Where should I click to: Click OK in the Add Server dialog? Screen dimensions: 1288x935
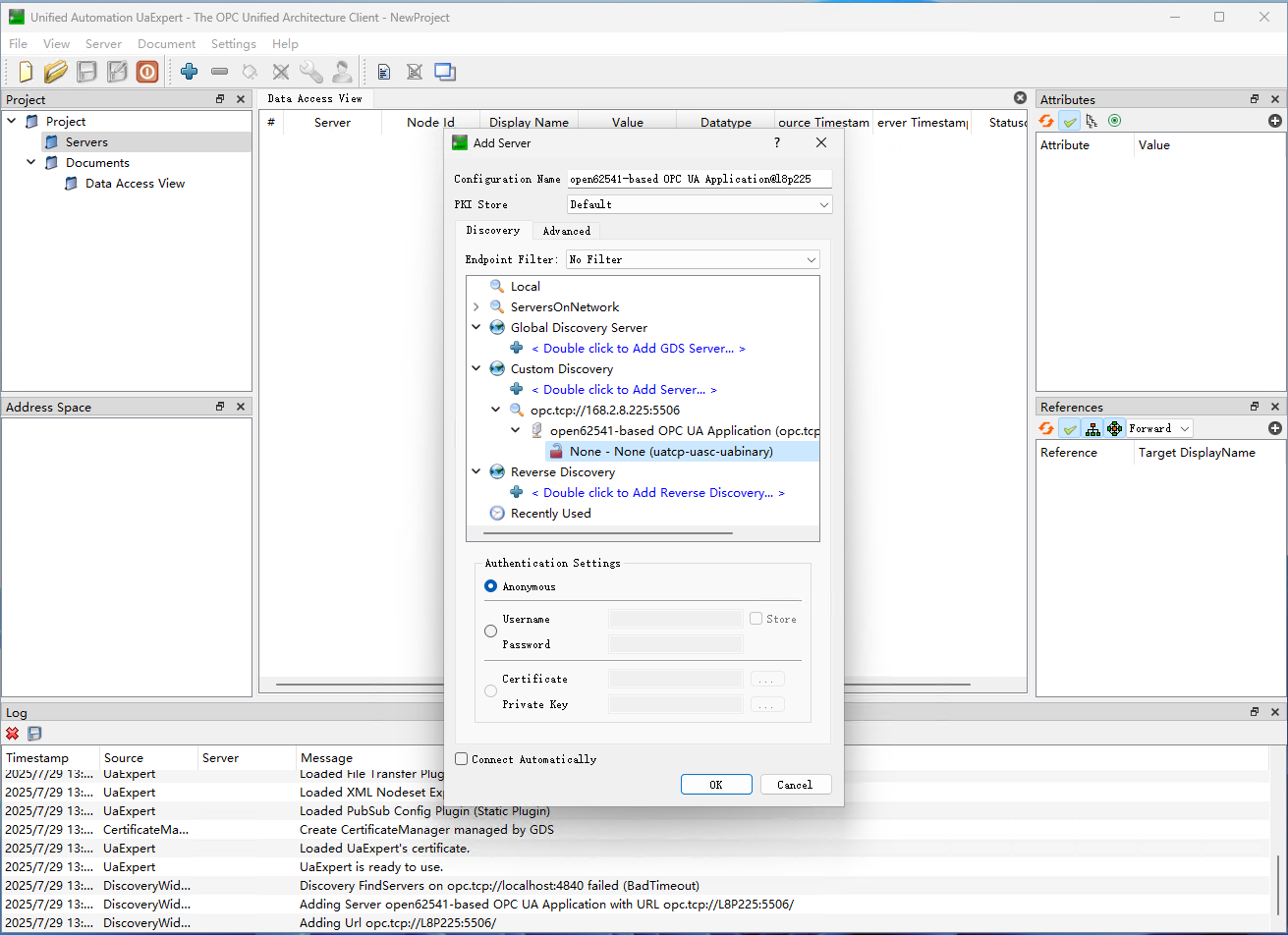pos(716,785)
